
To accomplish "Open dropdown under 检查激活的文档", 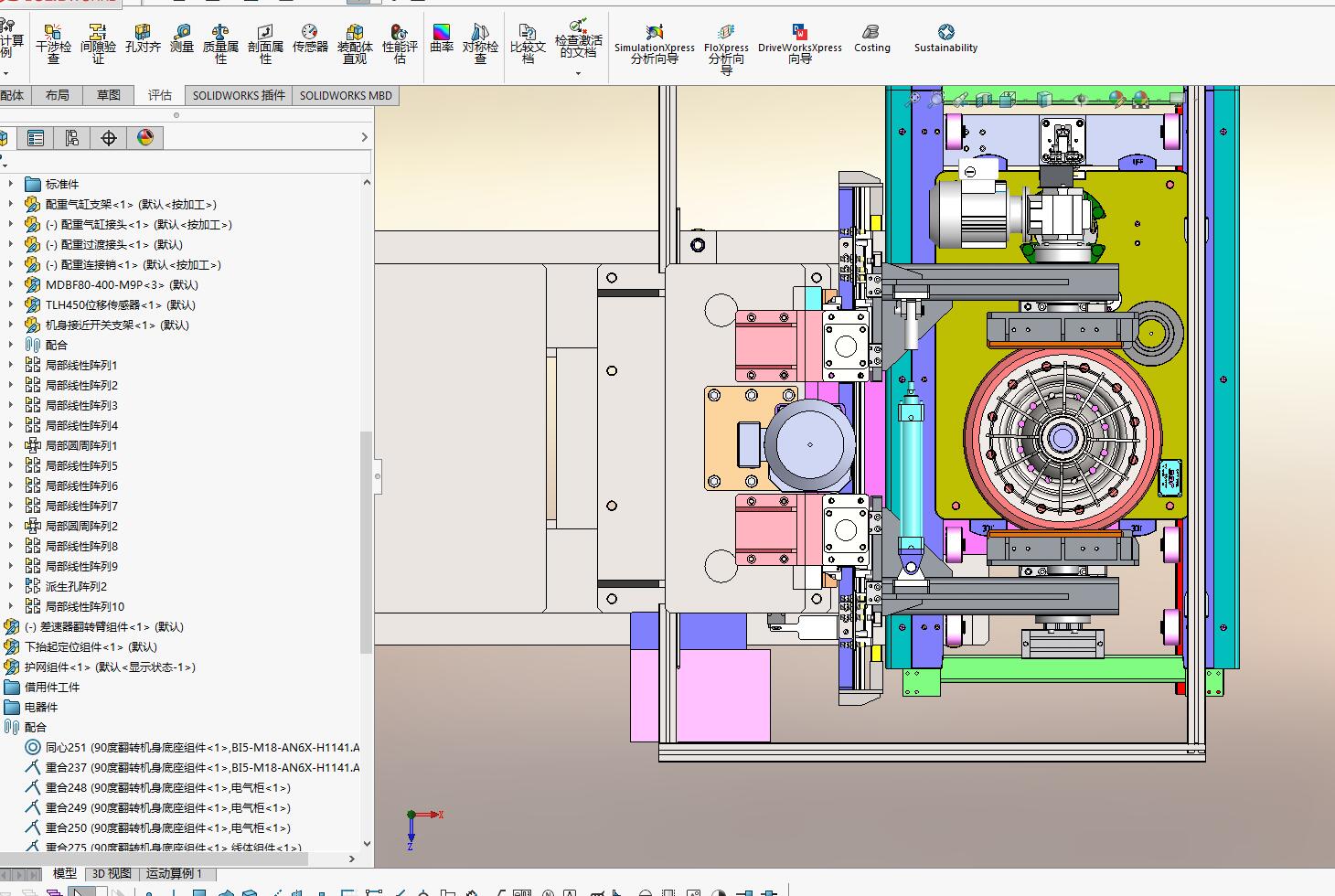I will pos(578,73).
